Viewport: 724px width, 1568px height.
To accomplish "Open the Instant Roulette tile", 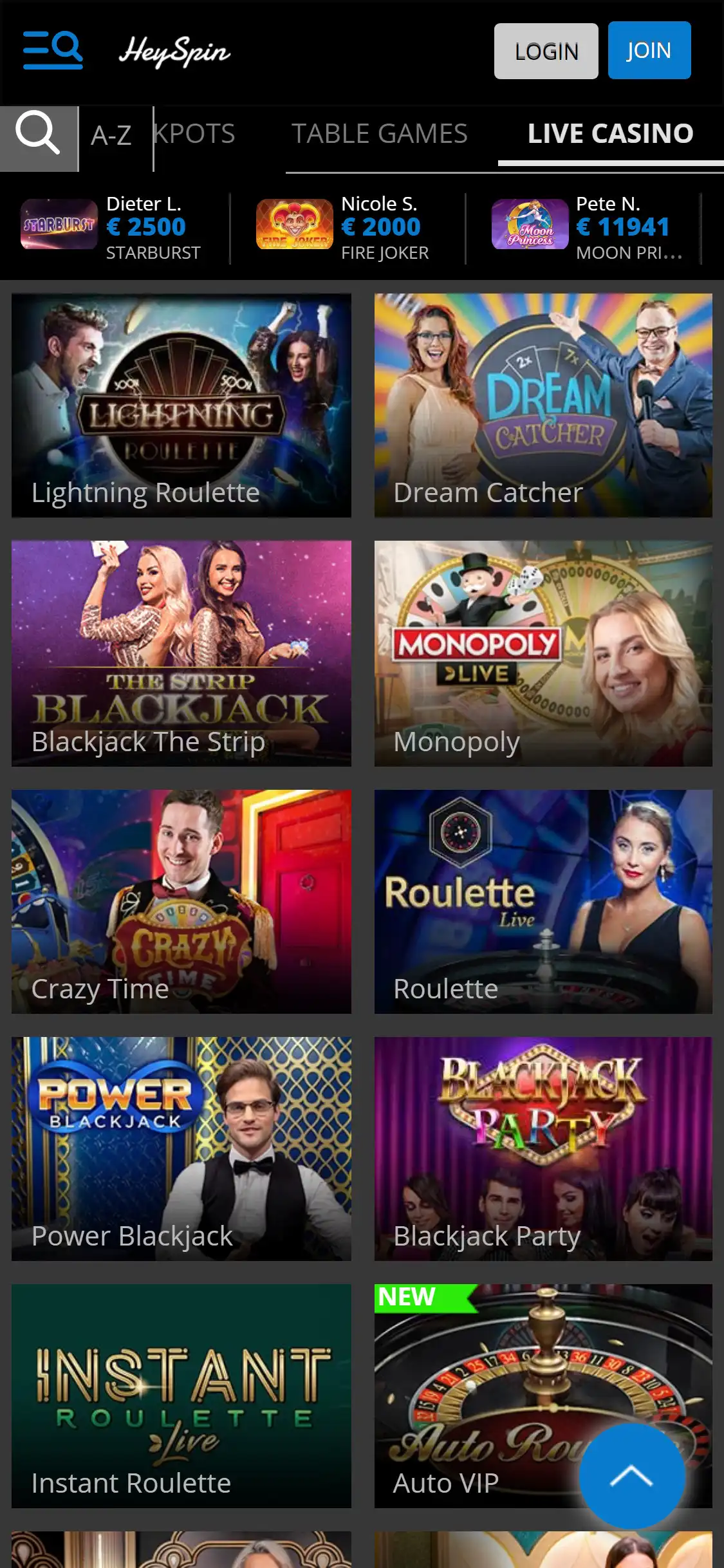I will pyautogui.click(x=181, y=1396).
